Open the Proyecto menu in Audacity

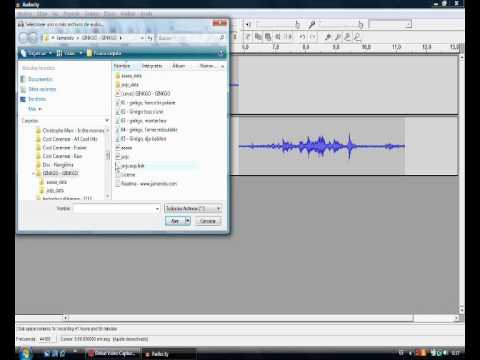pyautogui.click(x=71, y=14)
